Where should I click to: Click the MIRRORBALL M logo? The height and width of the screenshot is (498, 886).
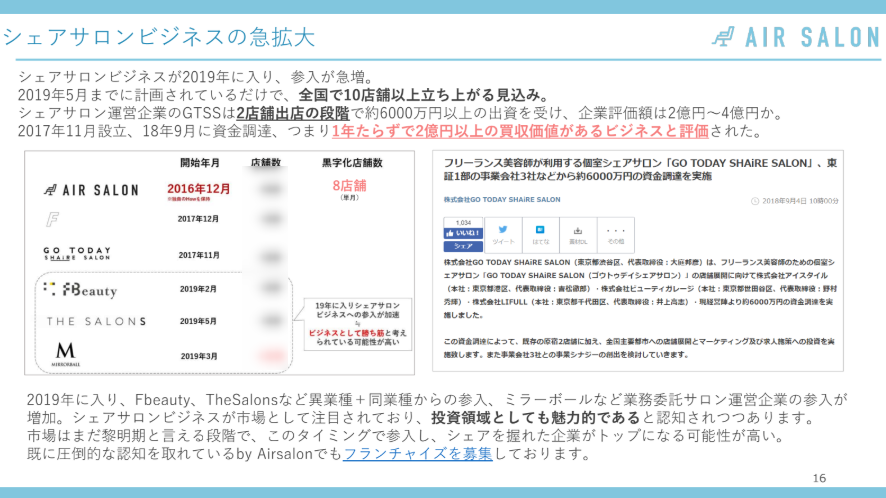coord(65,354)
